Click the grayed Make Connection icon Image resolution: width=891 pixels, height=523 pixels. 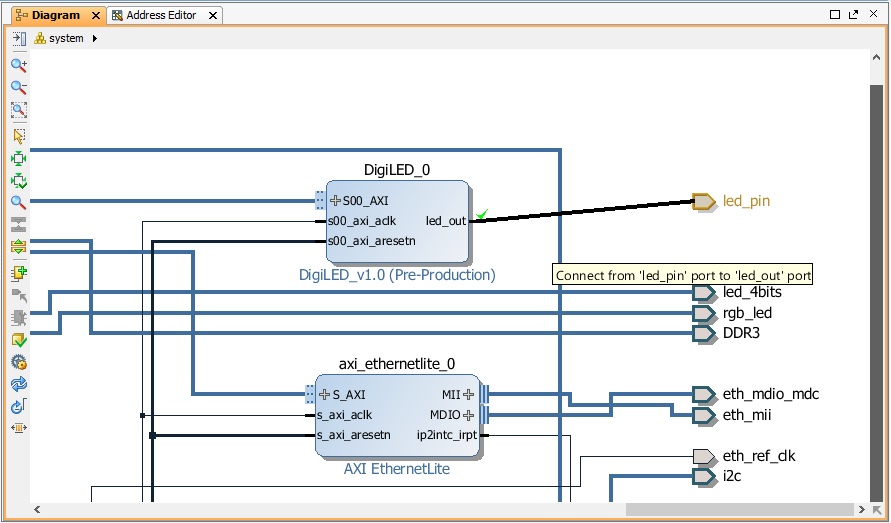(x=19, y=296)
